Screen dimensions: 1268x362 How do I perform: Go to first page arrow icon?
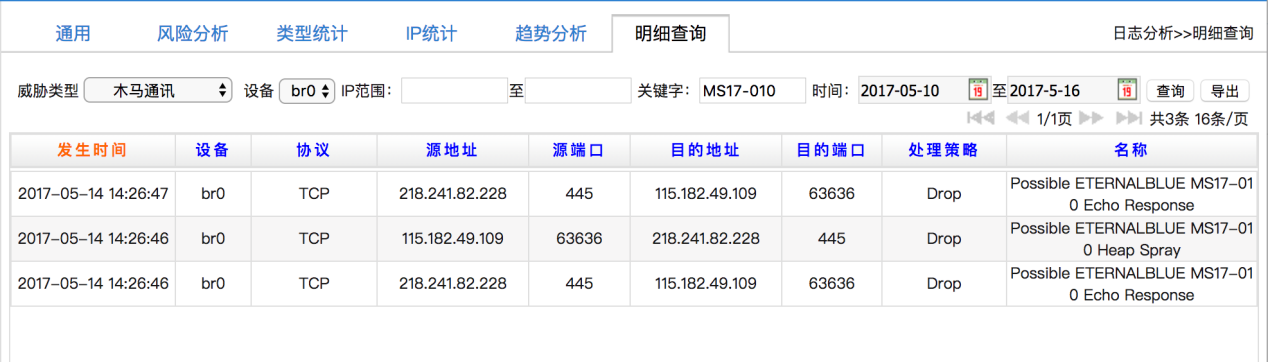click(981, 118)
